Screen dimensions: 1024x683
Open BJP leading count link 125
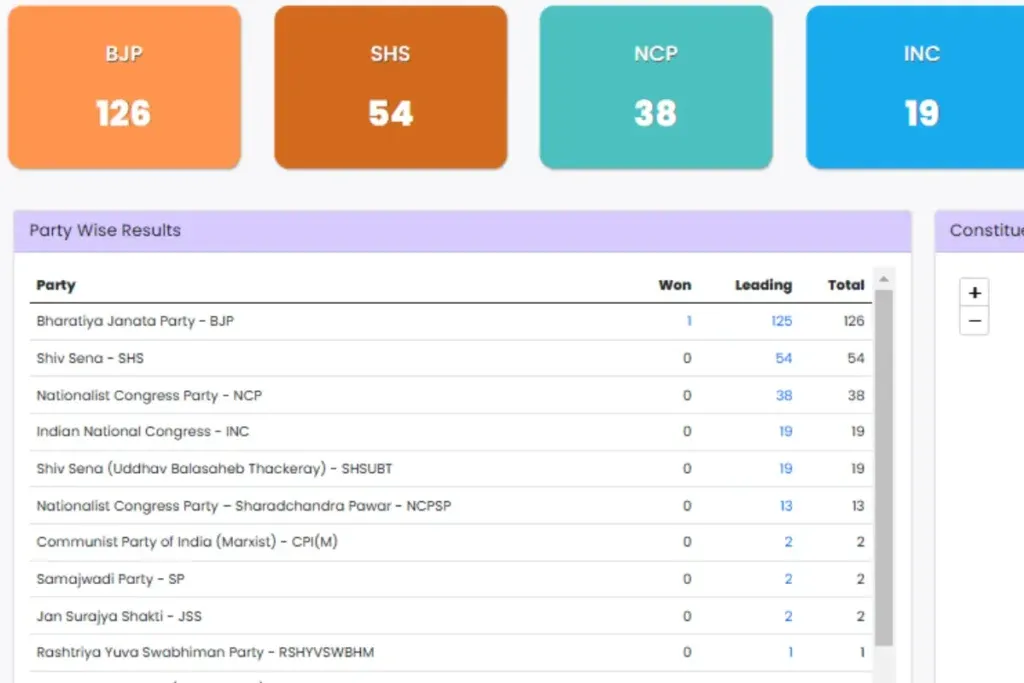point(781,321)
